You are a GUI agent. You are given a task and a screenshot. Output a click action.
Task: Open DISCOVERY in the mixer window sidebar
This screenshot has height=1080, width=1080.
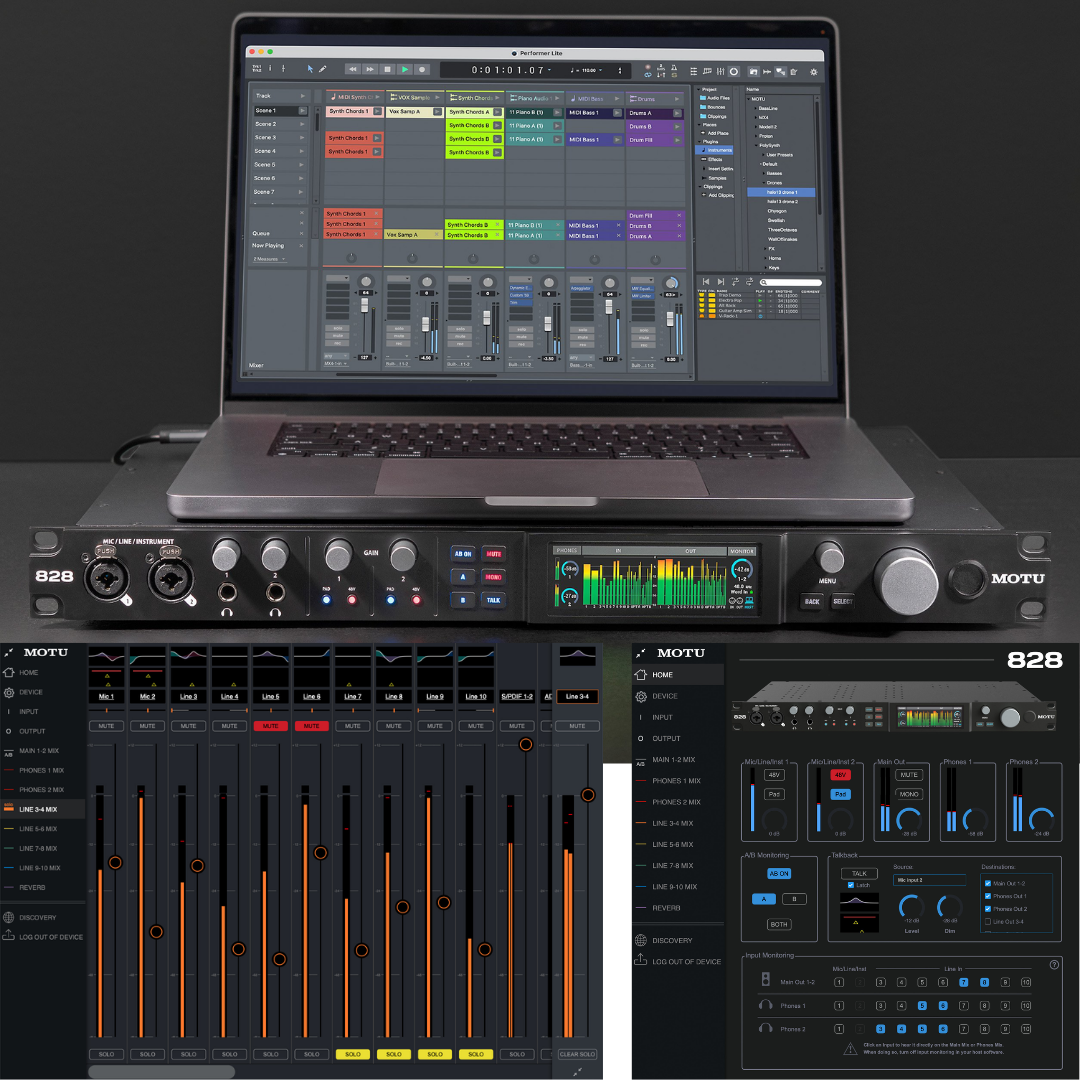(37, 917)
